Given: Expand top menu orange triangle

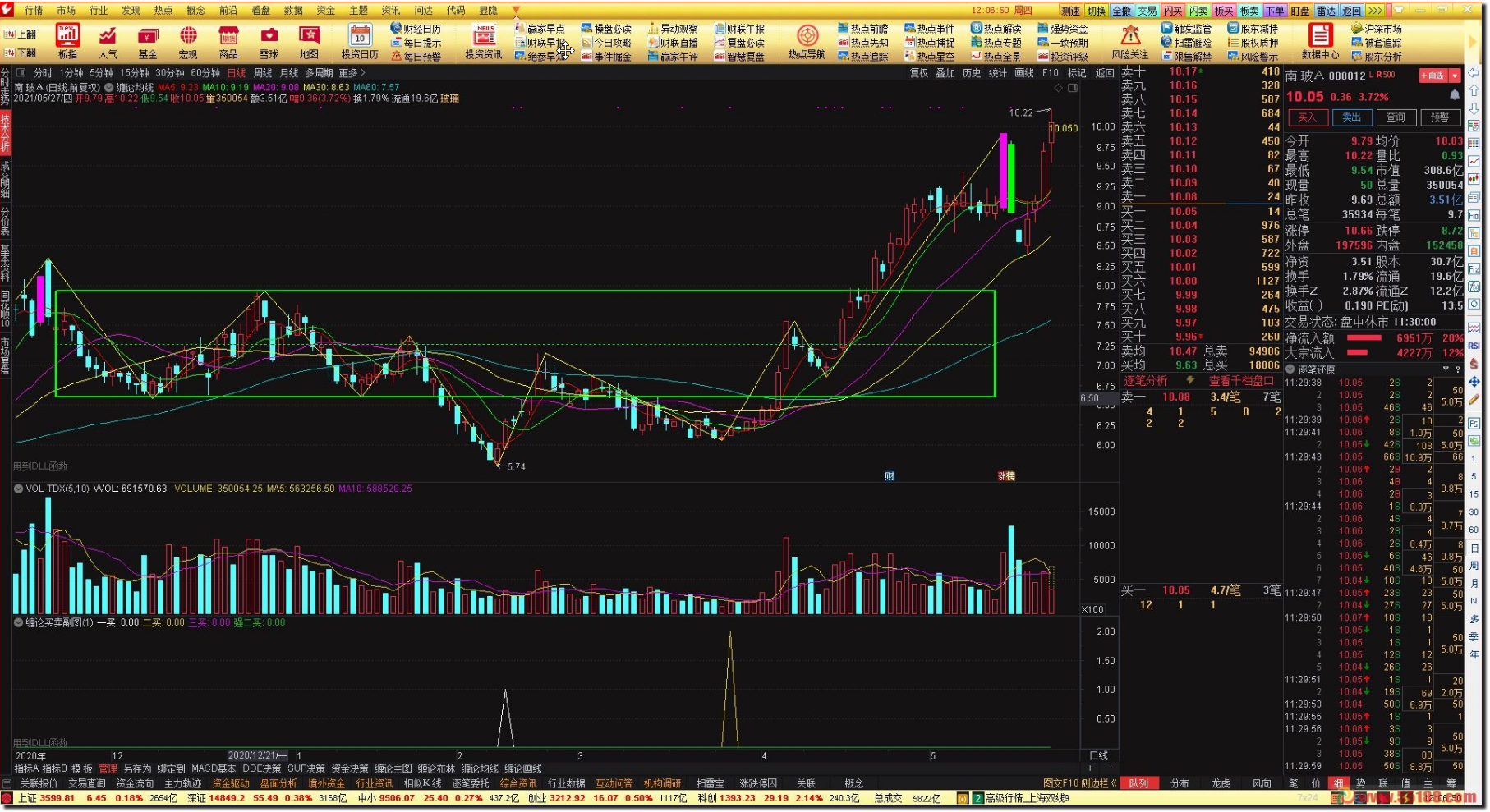Looking at the screenshot, I should pyautogui.click(x=516, y=11).
